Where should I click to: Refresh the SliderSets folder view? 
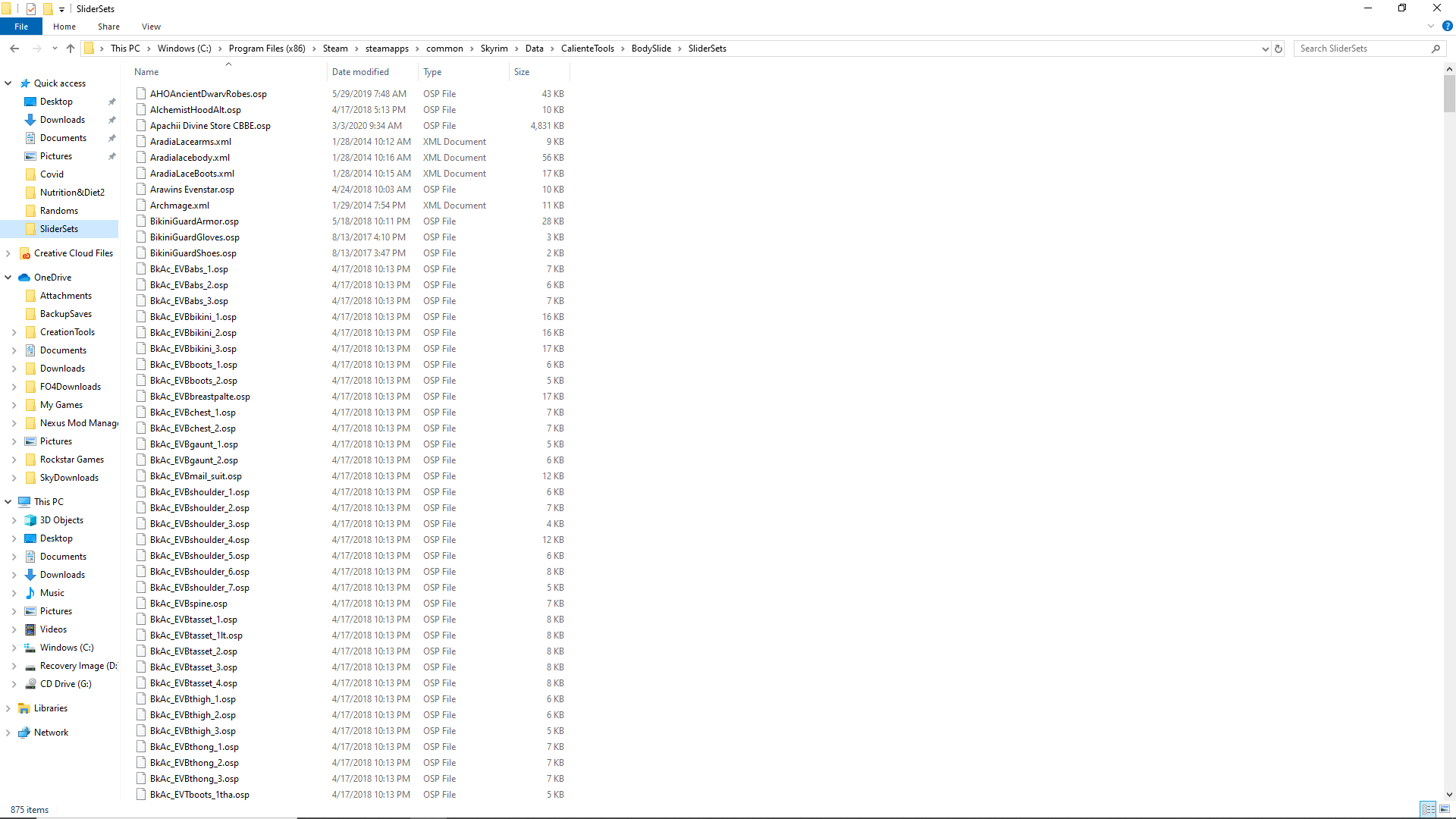1279,49
